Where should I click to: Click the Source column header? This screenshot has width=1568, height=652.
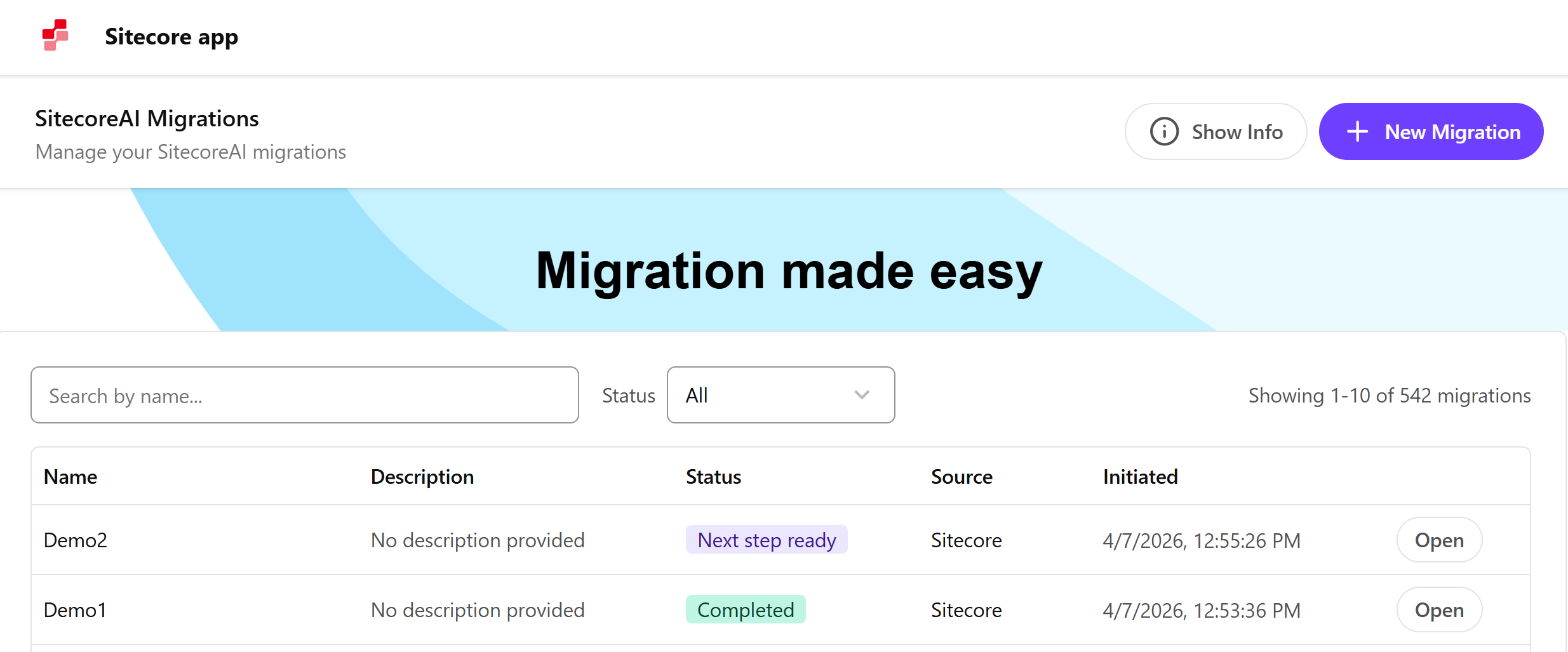962,477
